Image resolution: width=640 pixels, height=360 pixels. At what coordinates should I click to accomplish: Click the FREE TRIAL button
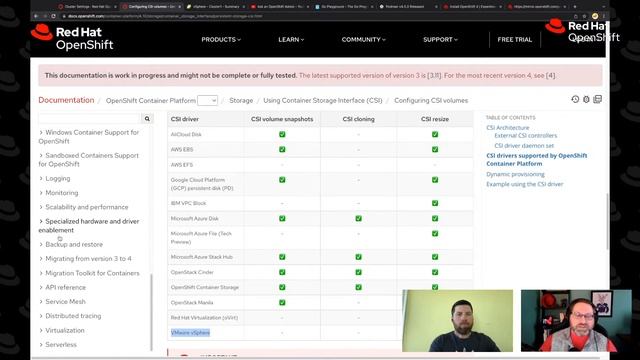coord(514,40)
